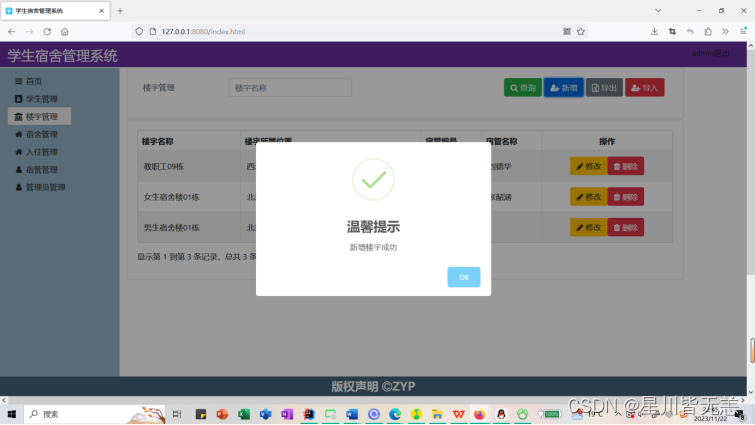The width and height of the screenshot is (755, 425).
Task: Open File Explorer from the taskbar
Action: point(437,414)
